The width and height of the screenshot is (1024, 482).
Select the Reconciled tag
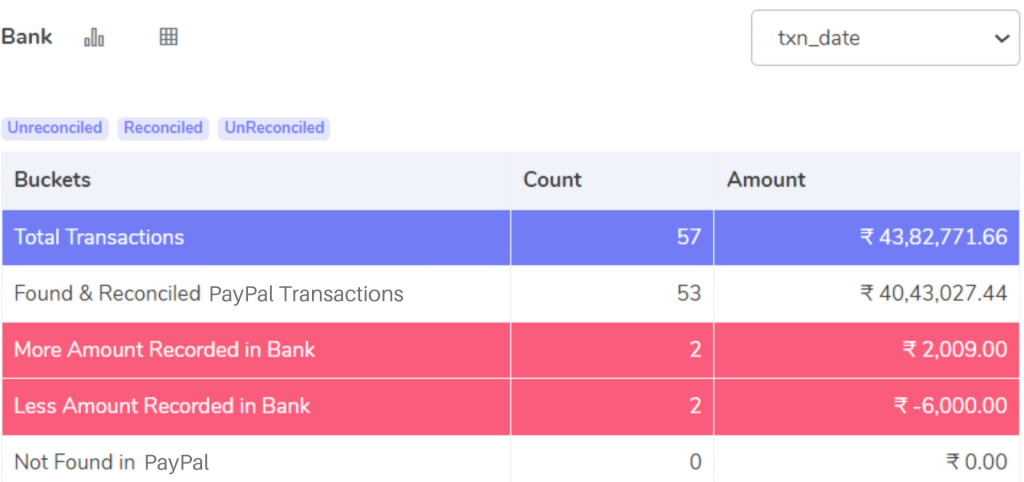163,127
